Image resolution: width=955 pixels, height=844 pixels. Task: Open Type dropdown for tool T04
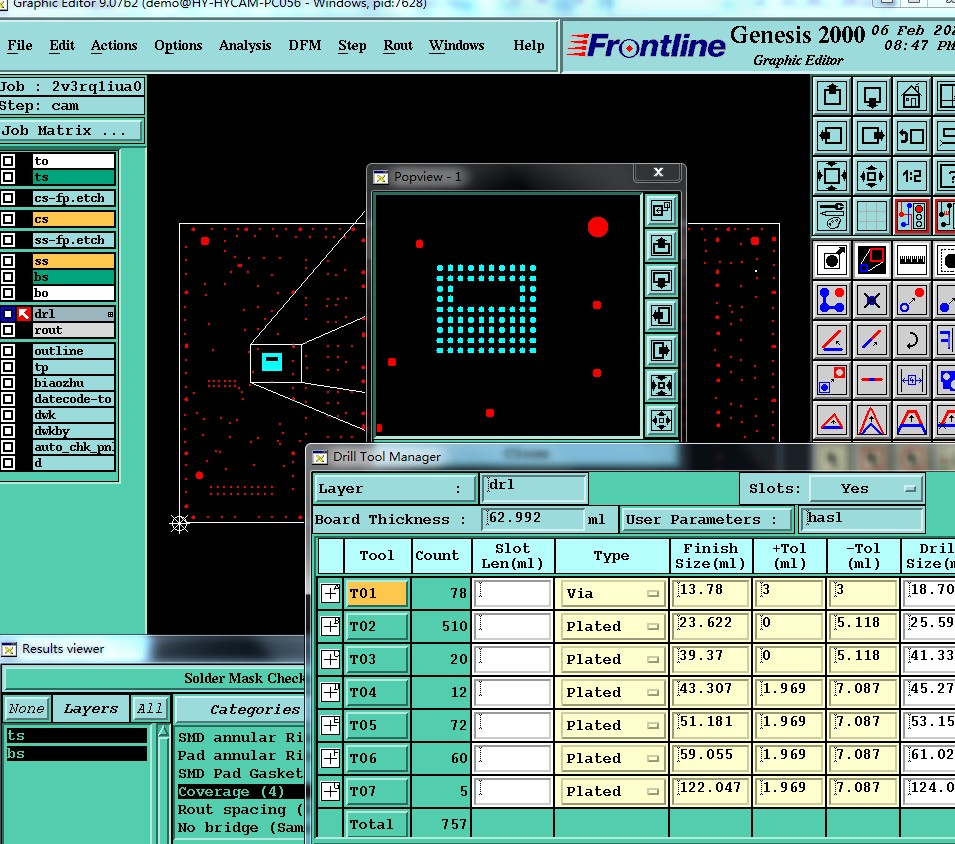(611, 692)
